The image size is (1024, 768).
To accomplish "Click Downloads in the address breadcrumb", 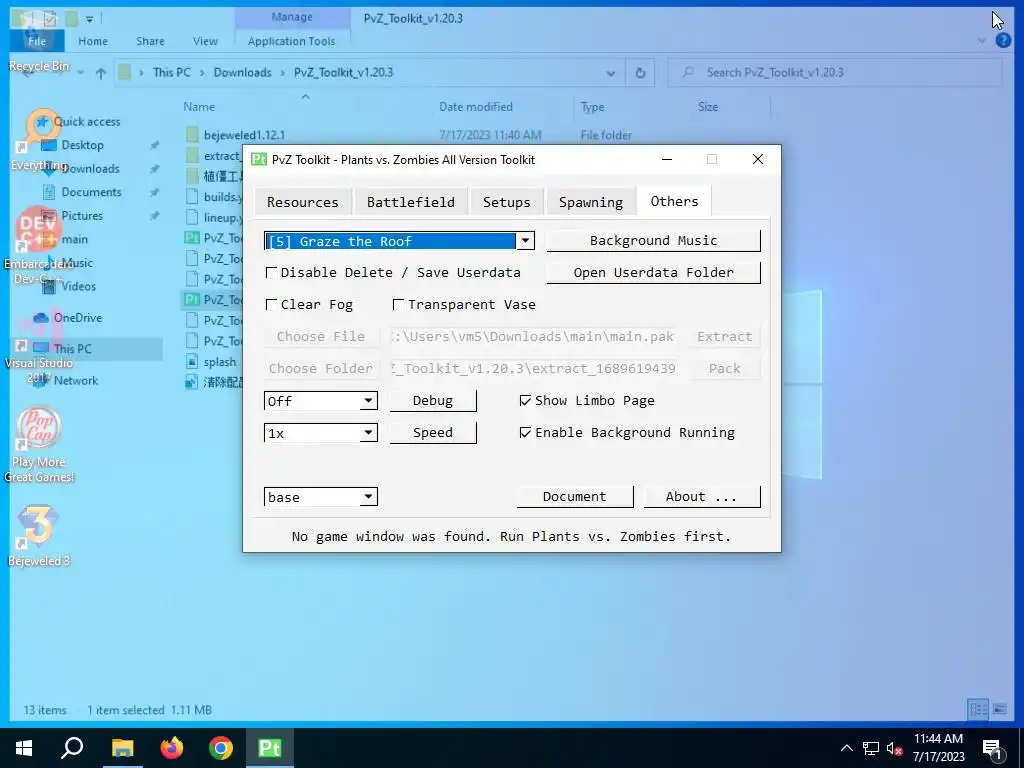I will pos(242,72).
